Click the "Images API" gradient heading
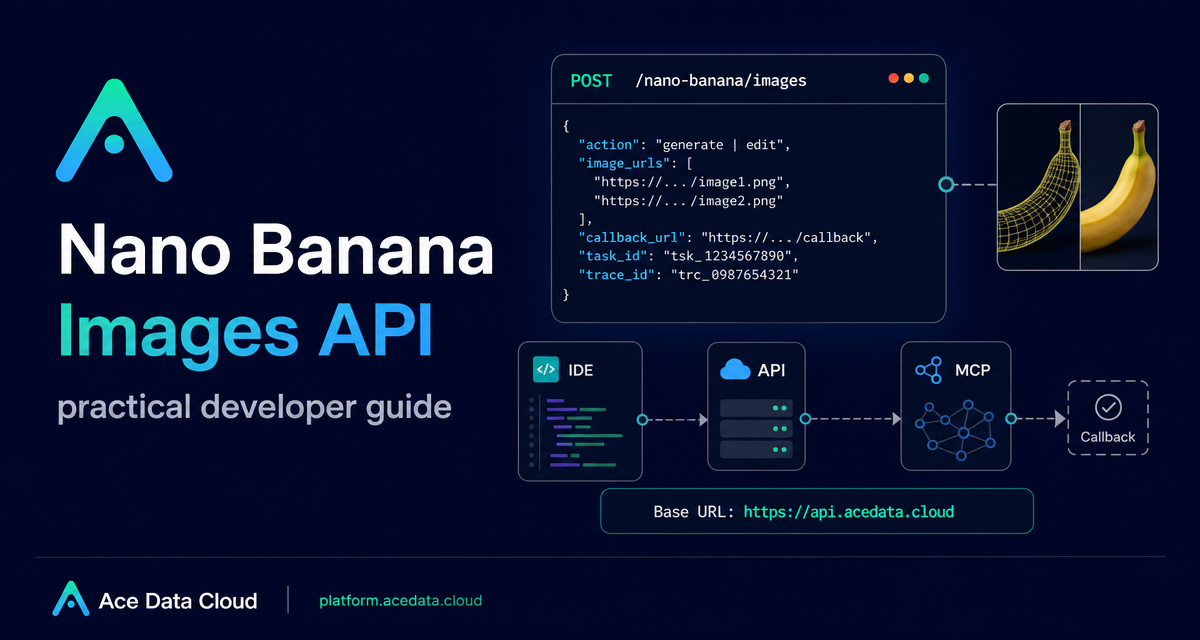The width and height of the screenshot is (1200, 640). tap(245, 331)
